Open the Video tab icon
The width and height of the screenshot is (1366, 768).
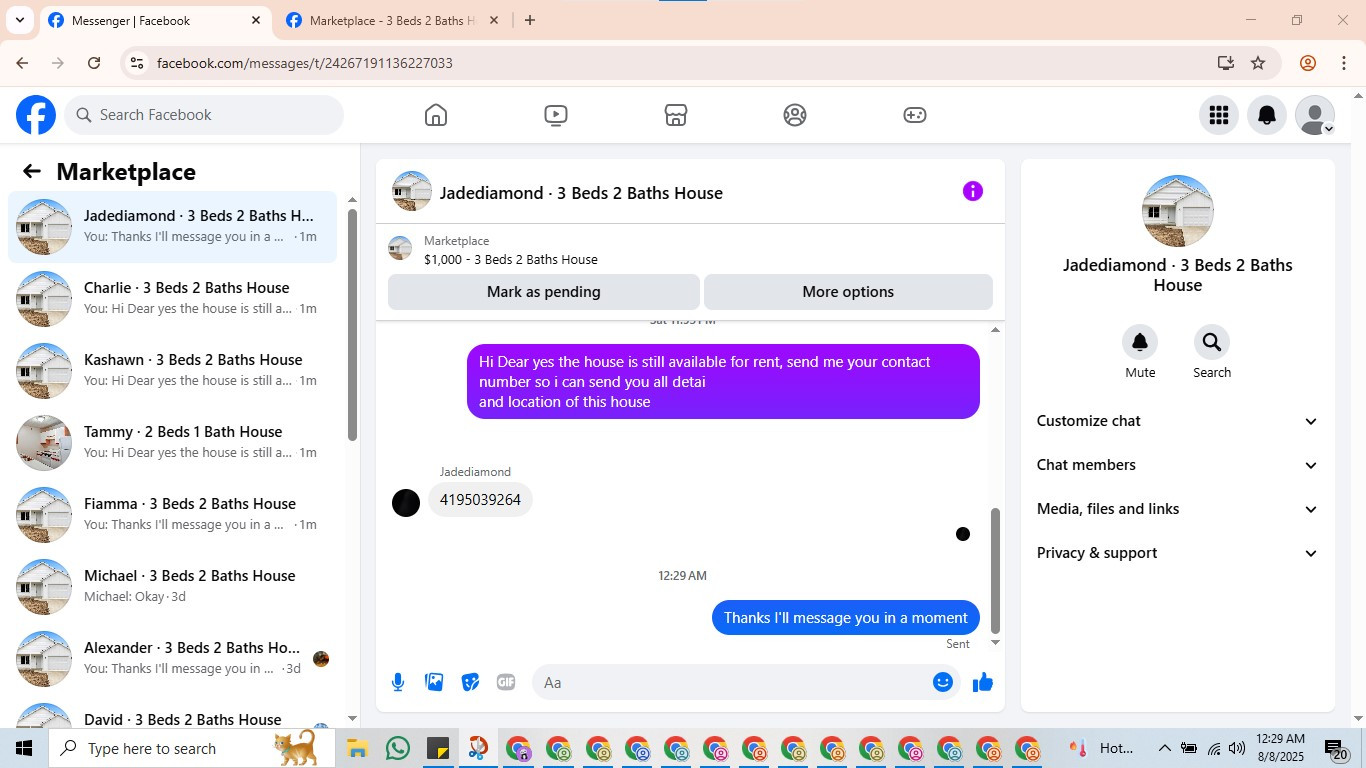(x=556, y=115)
